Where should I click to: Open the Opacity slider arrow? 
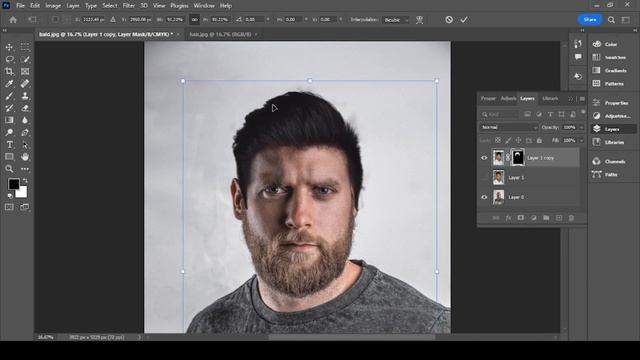click(x=582, y=127)
